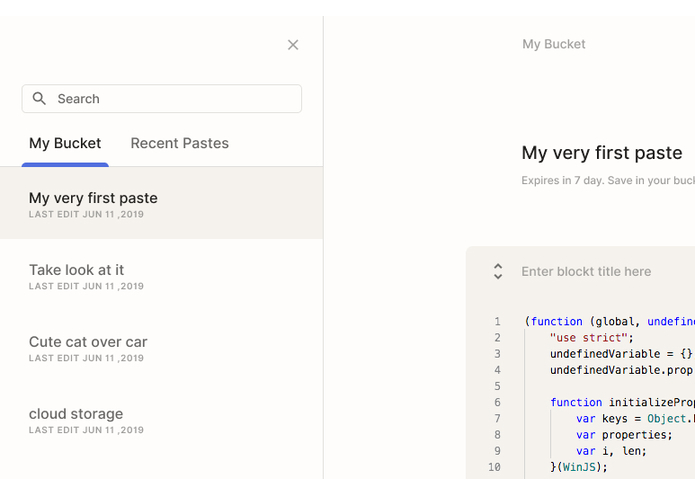Click code line number 10

point(494,467)
